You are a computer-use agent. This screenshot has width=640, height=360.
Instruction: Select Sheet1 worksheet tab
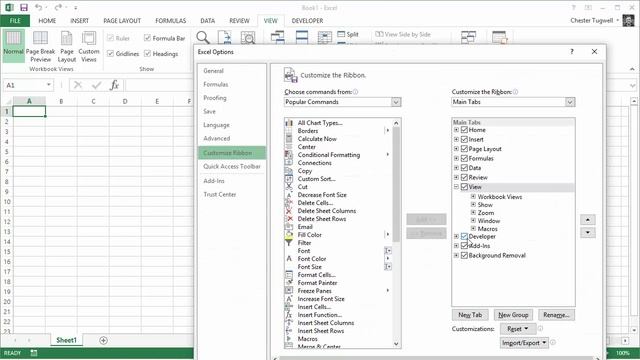pos(67,340)
